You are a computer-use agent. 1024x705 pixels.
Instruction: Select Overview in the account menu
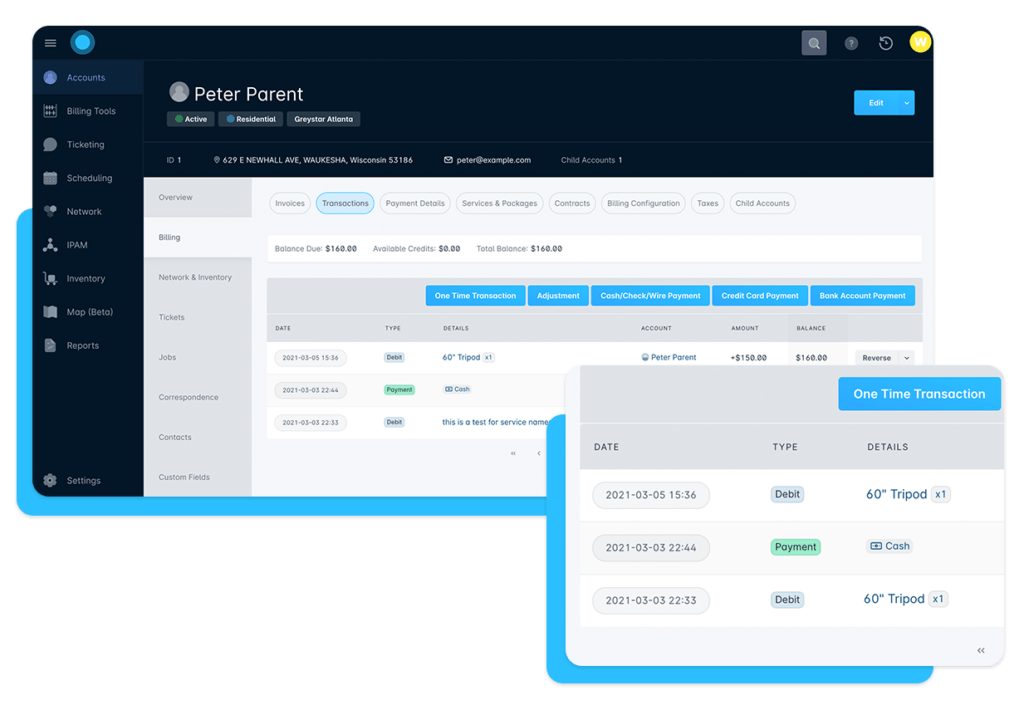click(198, 197)
